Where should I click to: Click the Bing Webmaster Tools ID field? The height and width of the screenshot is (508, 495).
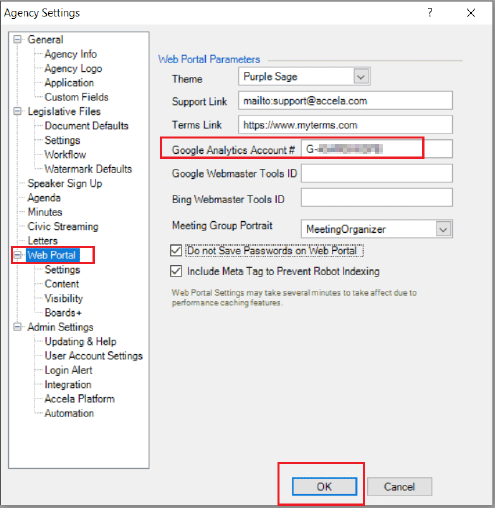coord(377,198)
